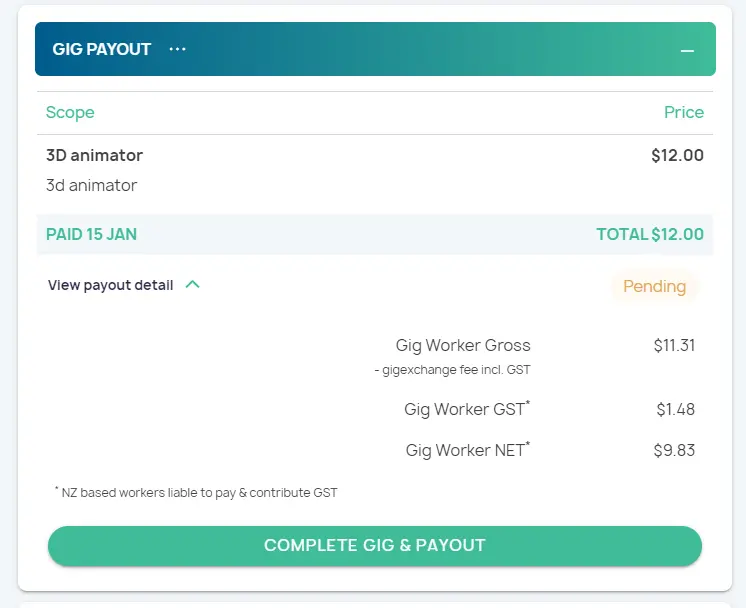
Task: Click the Gig Worker Gross label
Action: tap(463, 345)
